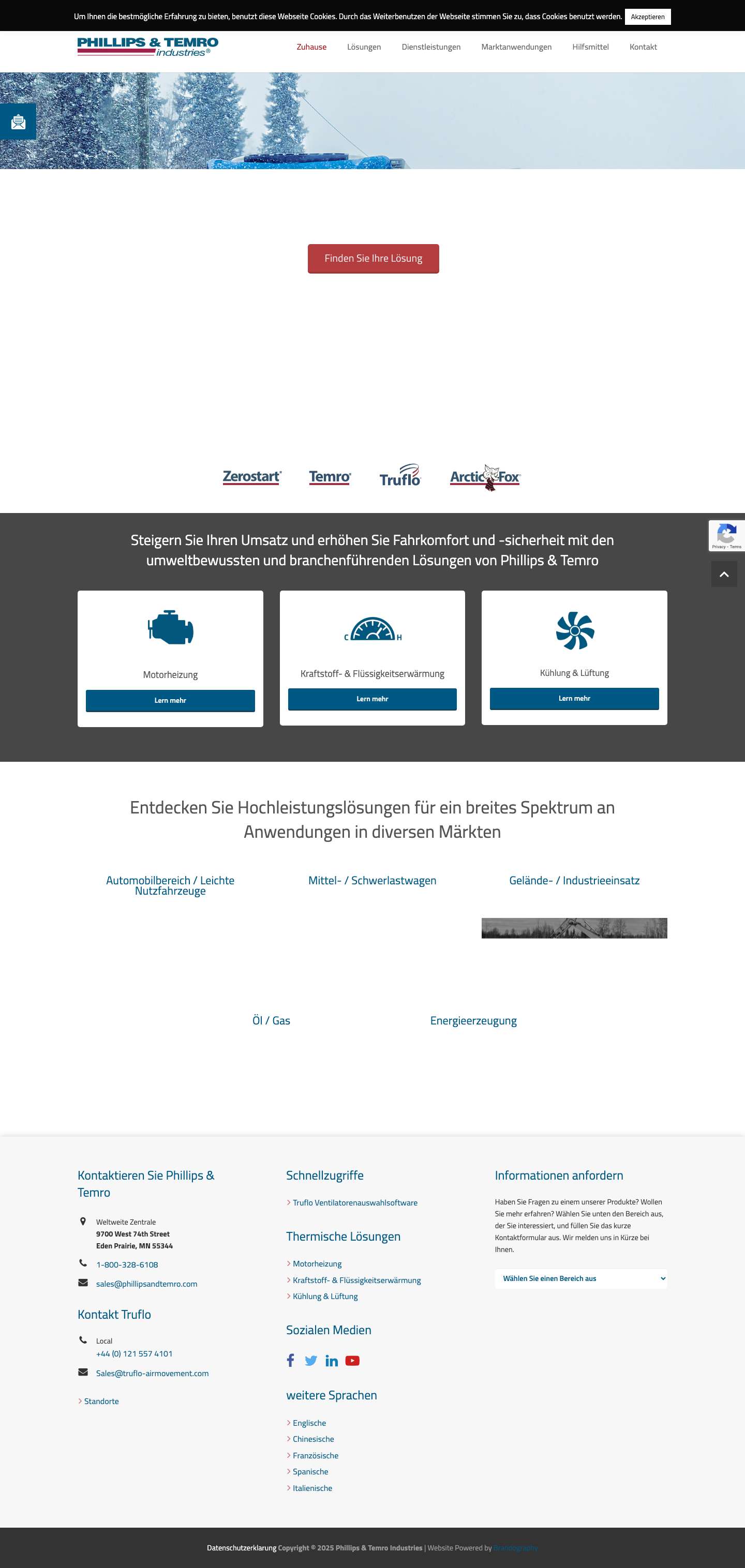Screen dimensions: 745x1568
Task: Switch language to Spanische
Action: pos(310,1472)
